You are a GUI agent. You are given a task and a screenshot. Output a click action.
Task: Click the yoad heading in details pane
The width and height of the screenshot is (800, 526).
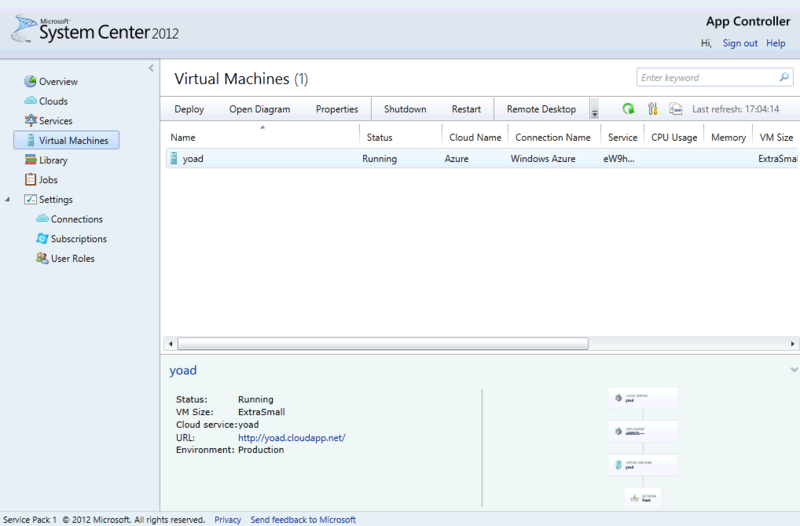[183, 370]
